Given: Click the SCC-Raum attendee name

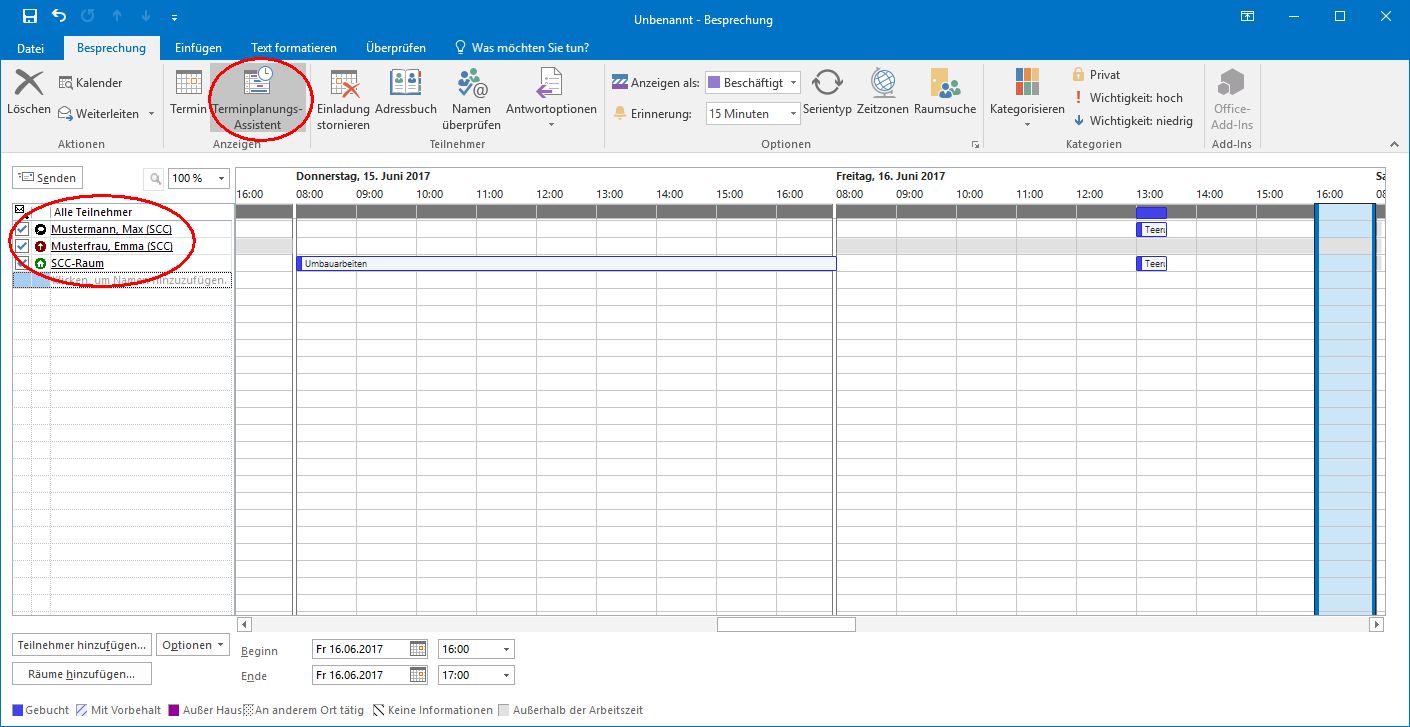Looking at the screenshot, I should 77,263.
